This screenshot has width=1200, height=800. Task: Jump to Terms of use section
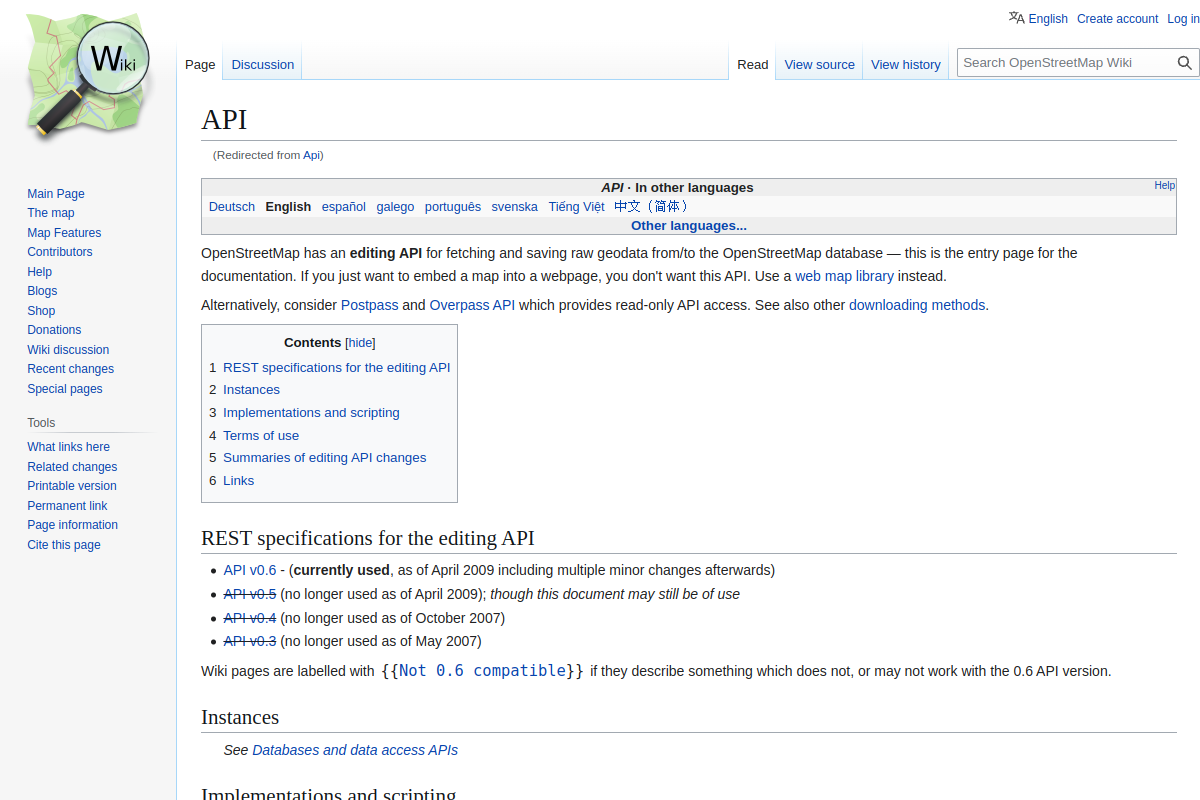tap(261, 435)
